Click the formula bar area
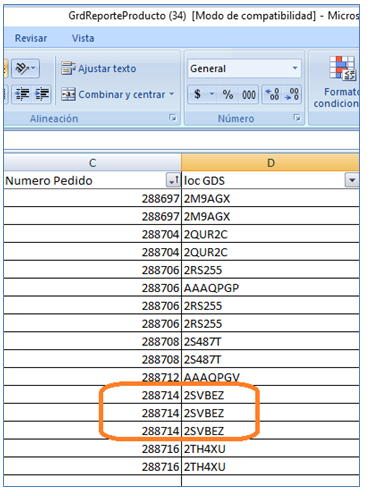This screenshot has height=496, width=372. click(x=182, y=141)
